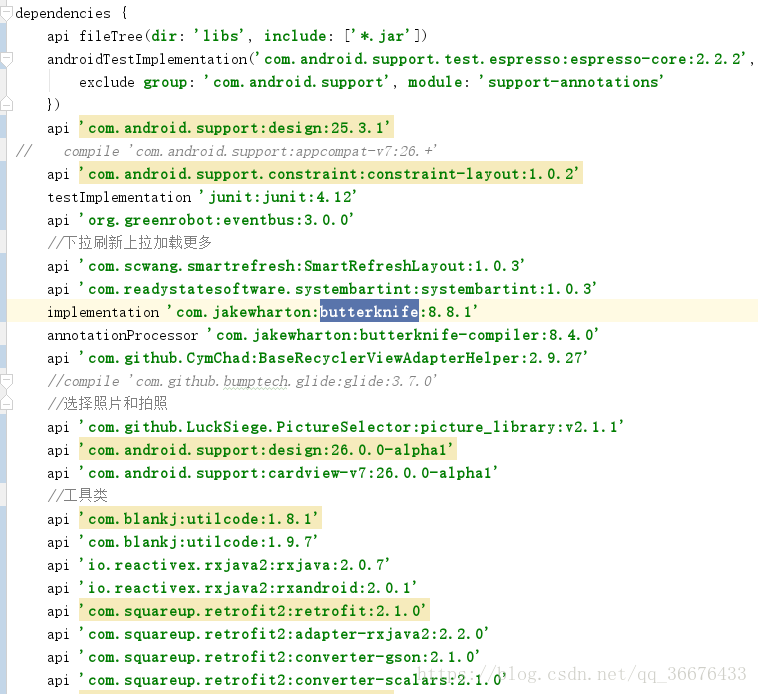This screenshot has height=694, width=758.
Task: Collapse the dependencies block fold marker
Action: tap(6, 14)
